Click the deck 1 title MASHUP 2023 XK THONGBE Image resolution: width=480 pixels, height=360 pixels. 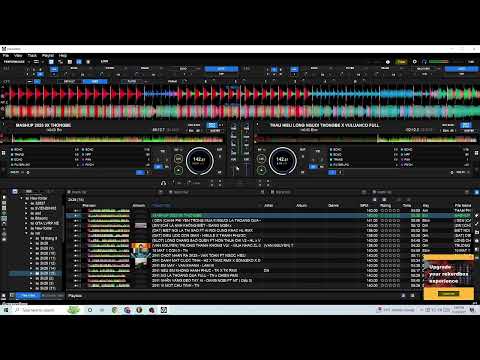point(43,125)
